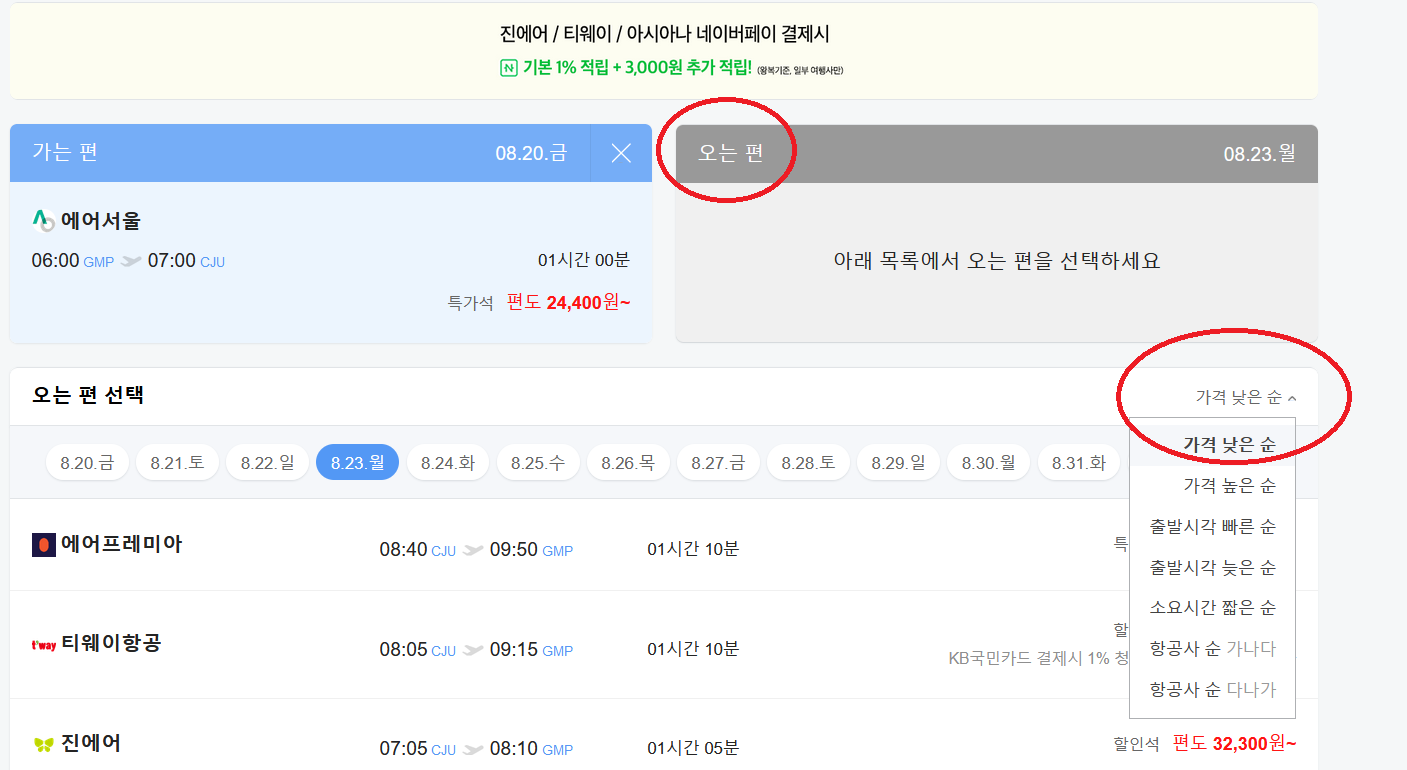1407x770 pixels.
Task: Click the 01시간 00분 duration for Air Seoul
Action: coord(584,261)
